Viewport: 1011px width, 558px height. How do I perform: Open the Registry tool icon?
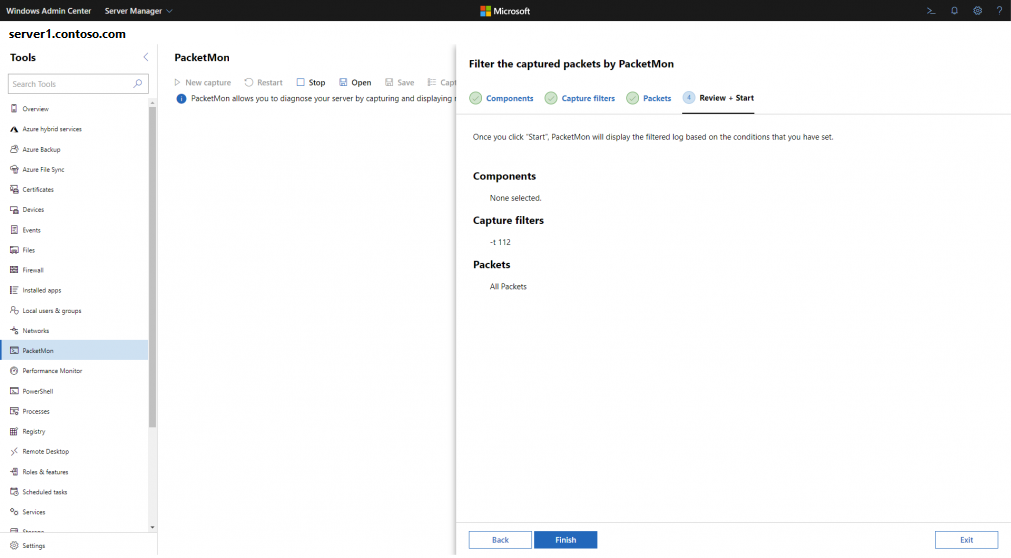pyautogui.click(x=14, y=431)
